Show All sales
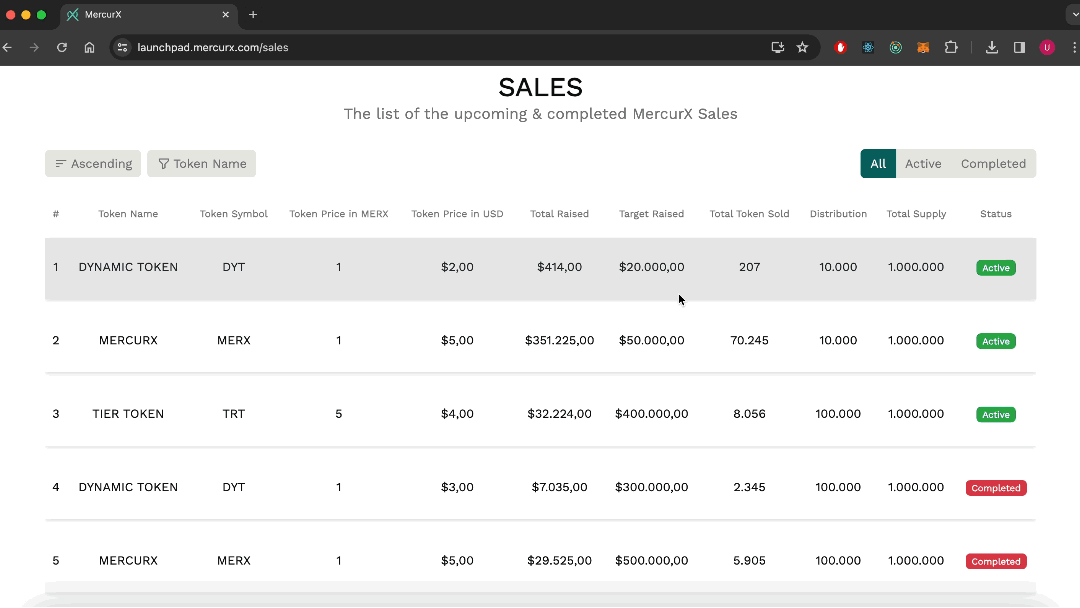The height and width of the screenshot is (608, 1080). point(878,164)
